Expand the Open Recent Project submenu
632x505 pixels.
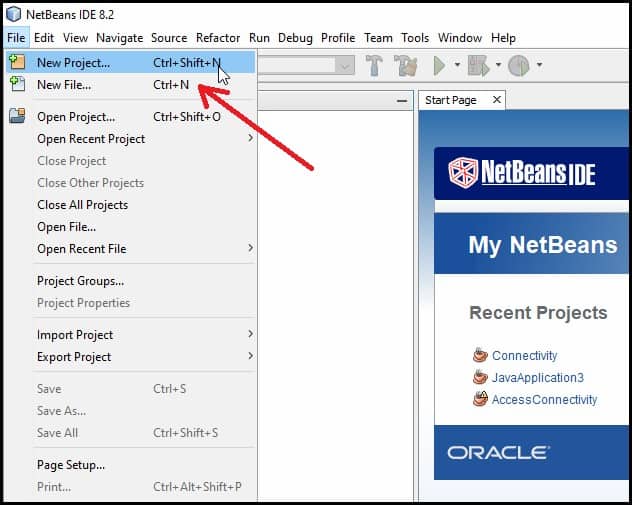pyautogui.click(x=251, y=138)
